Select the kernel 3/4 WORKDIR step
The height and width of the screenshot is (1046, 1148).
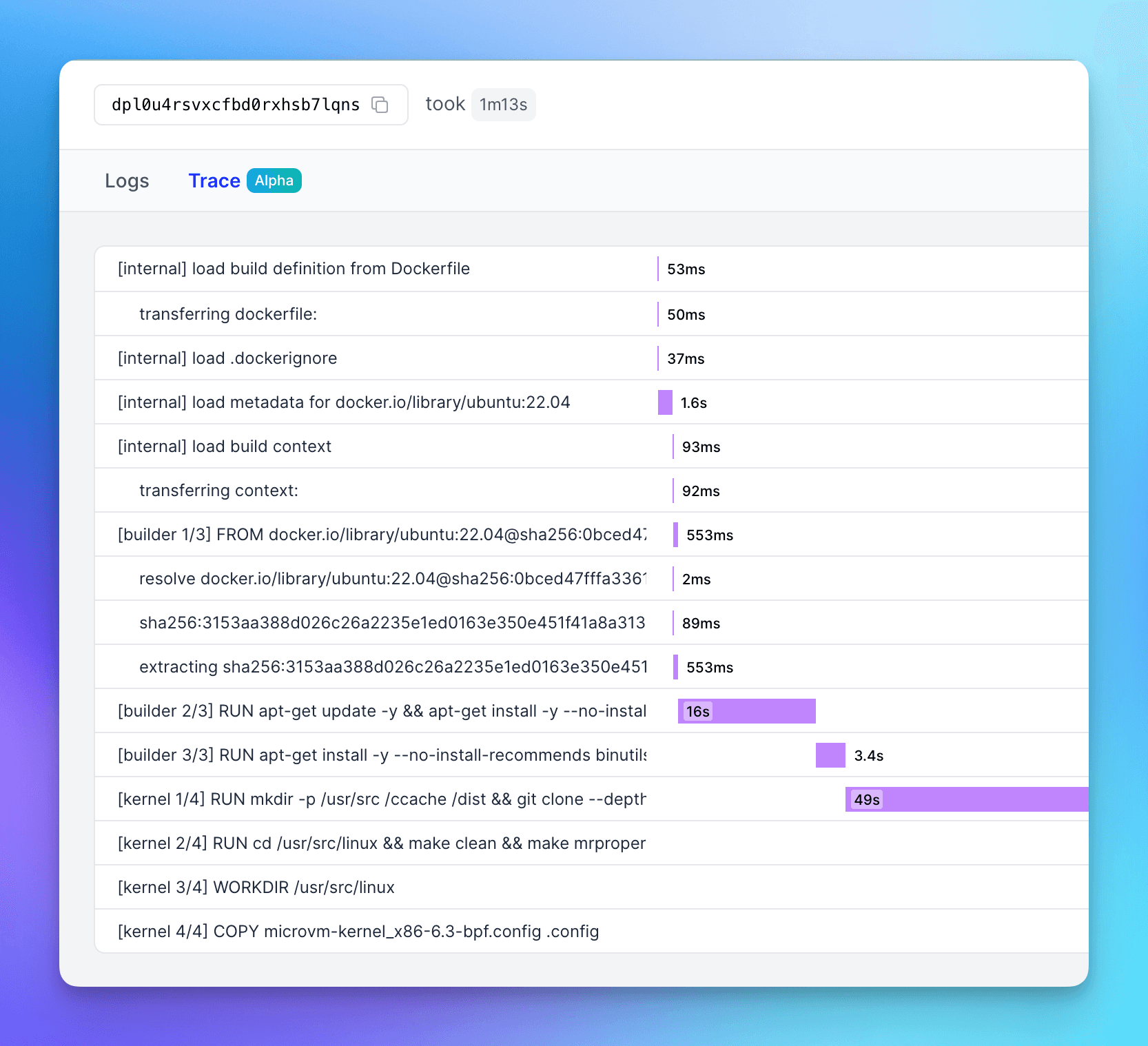pos(256,888)
